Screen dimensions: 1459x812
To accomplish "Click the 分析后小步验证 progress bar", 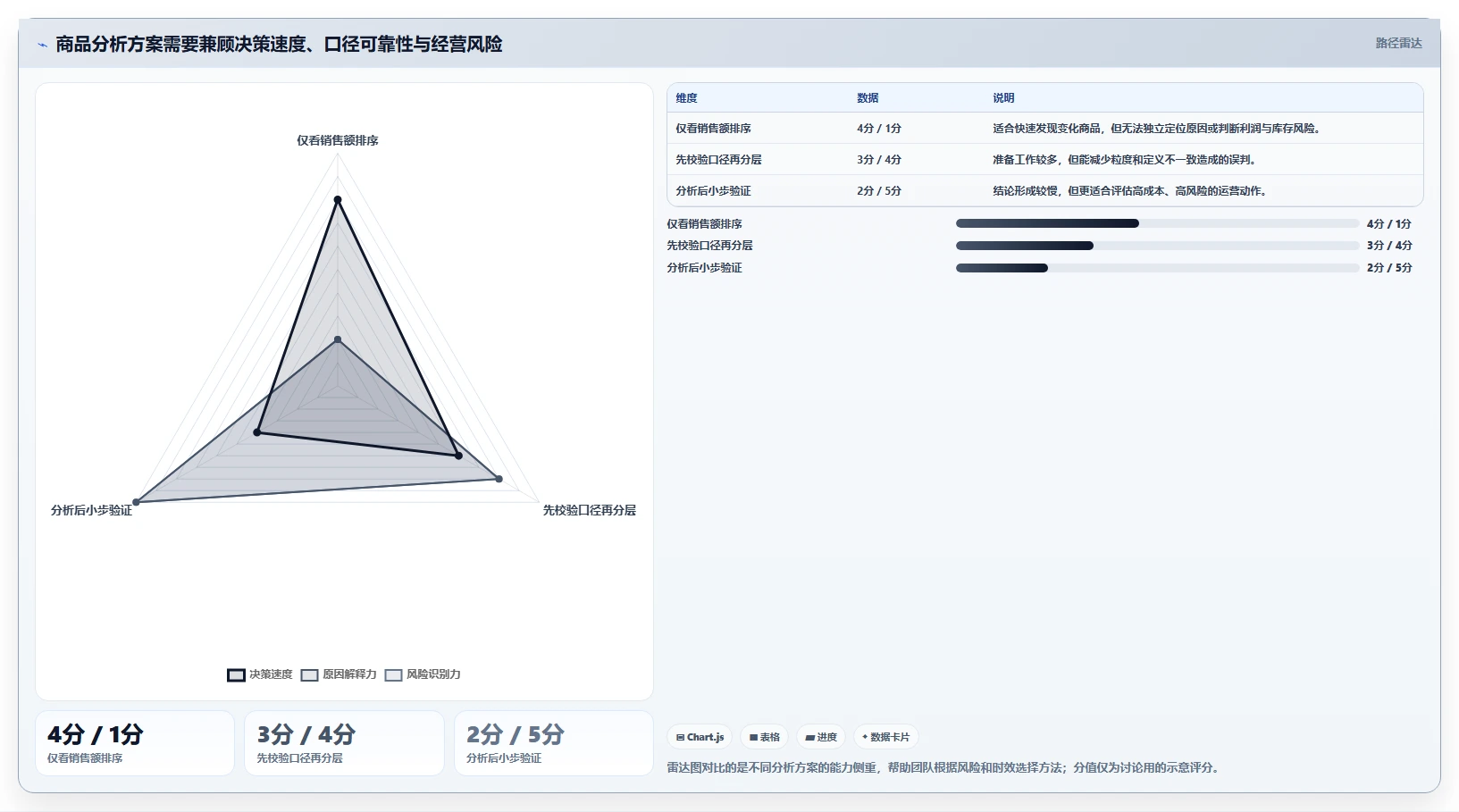I will tap(1158, 268).
